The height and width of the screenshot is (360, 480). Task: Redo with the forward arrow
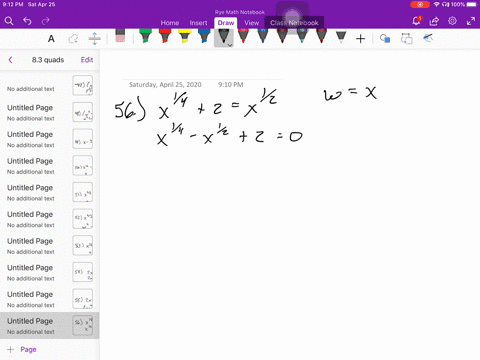(45, 21)
